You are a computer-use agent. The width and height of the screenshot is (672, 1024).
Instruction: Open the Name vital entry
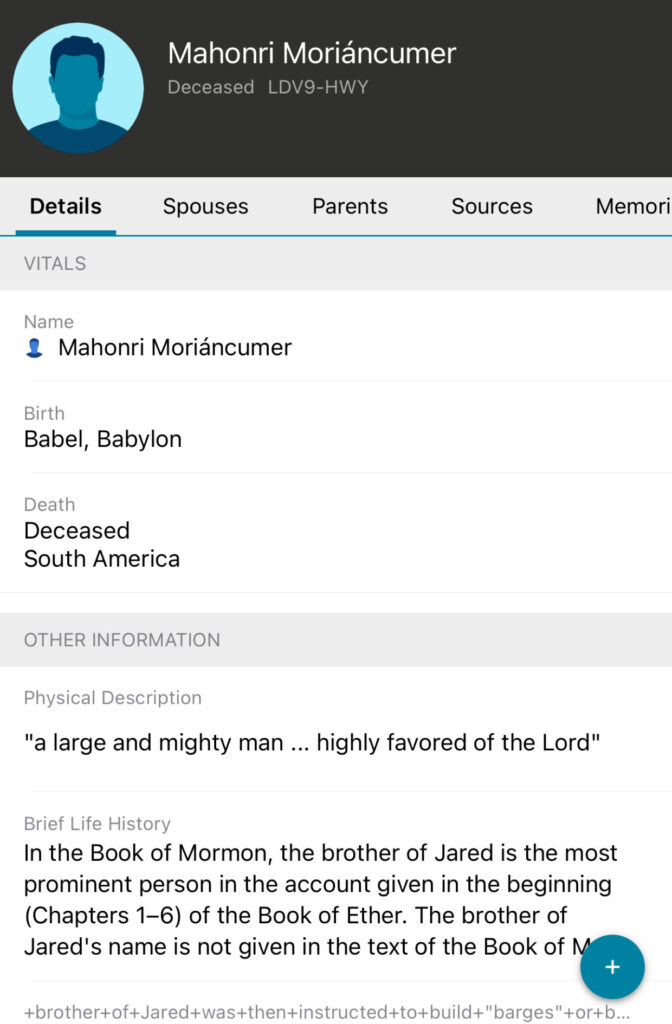tap(175, 348)
